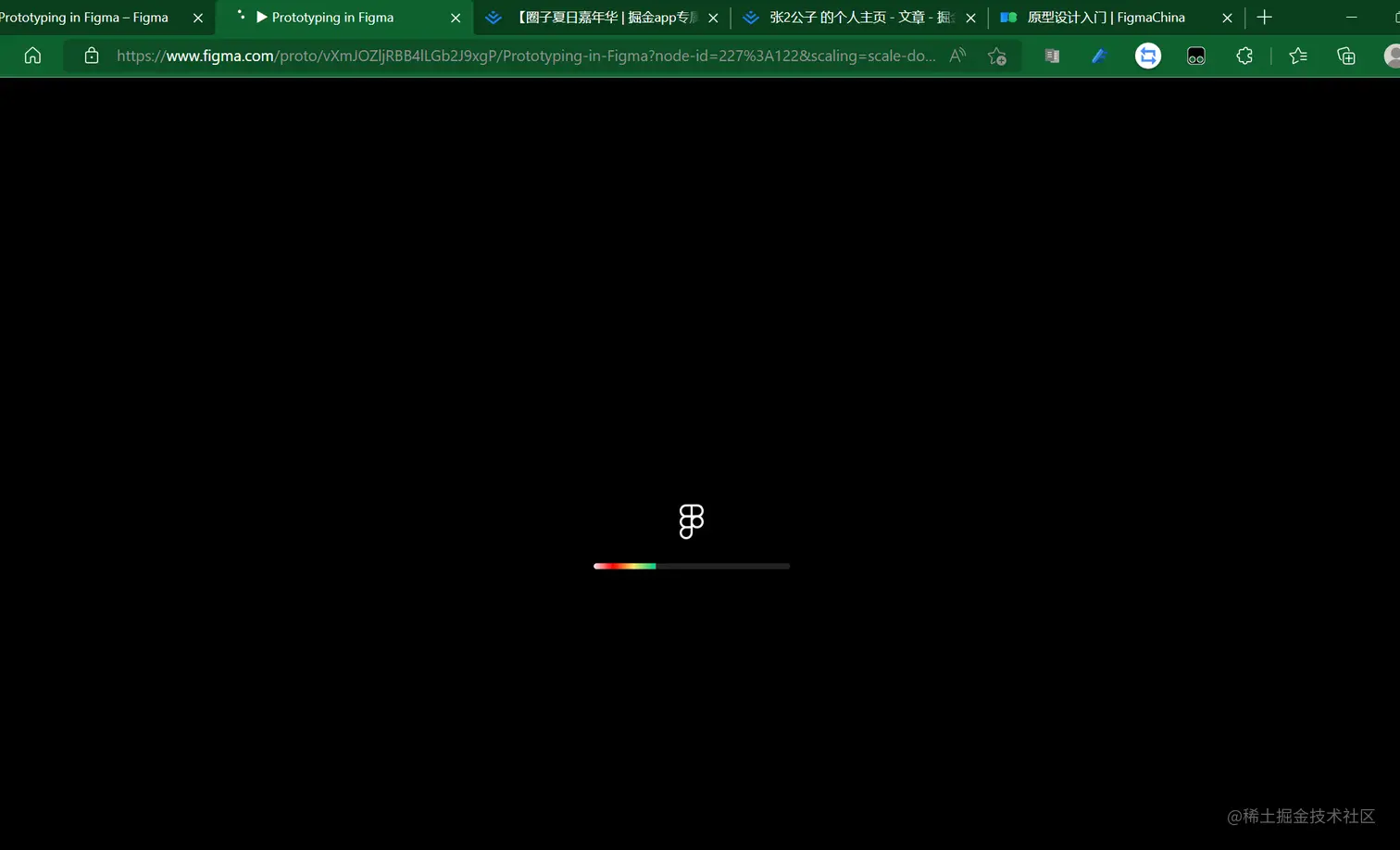Image resolution: width=1400 pixels, height=850 pixels.
Task: Go to the browser home page icon
Action: pyautogui.click(x=32, y=56)
